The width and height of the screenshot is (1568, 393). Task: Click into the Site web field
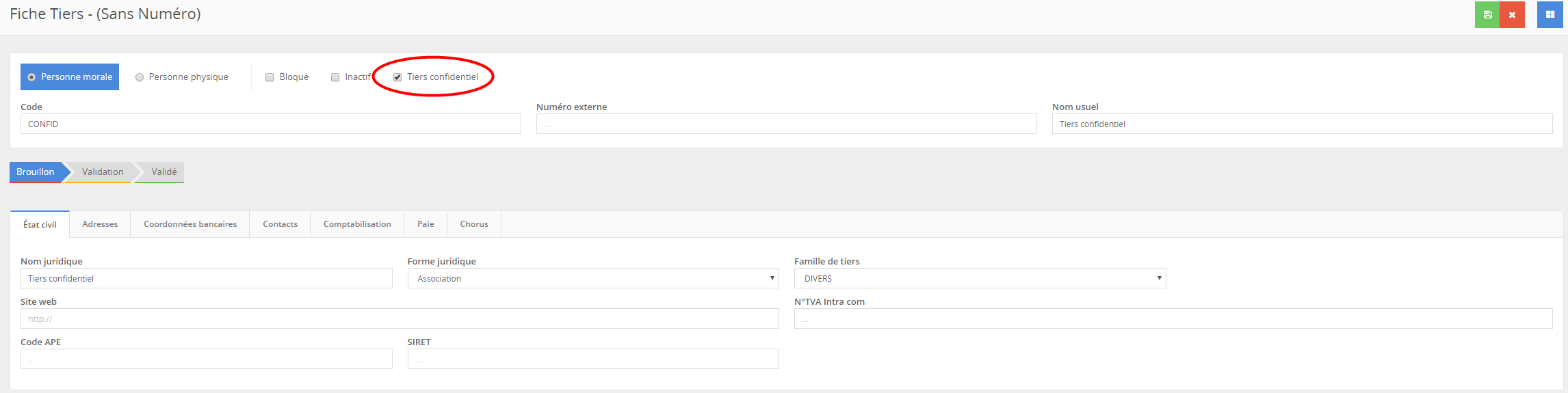click(400, 319)
